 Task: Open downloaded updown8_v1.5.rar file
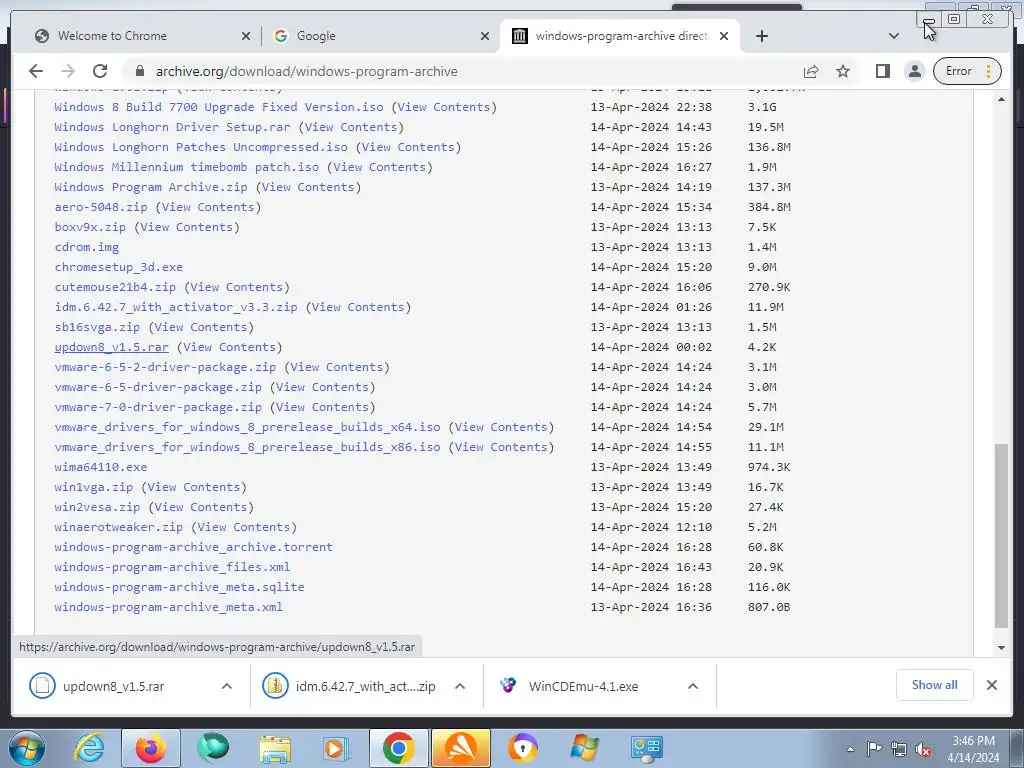[x=114, y=686]
